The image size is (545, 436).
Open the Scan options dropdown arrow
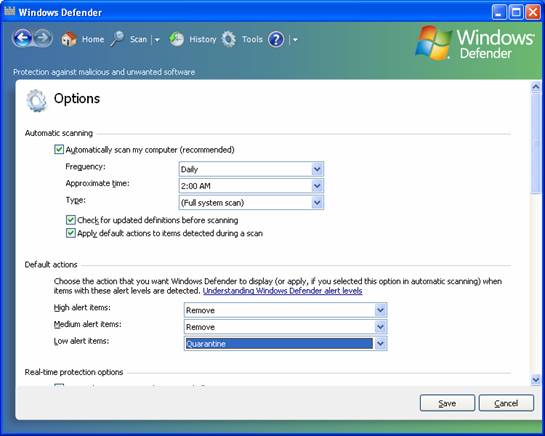157,40
